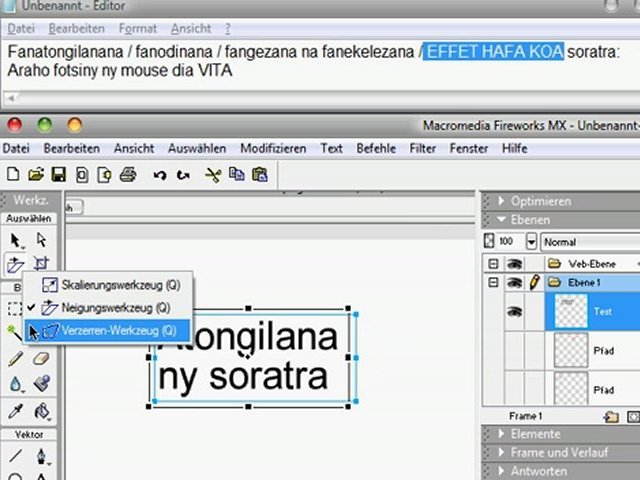This screenshot has height=480, width=640.
Task: Pick the Line tool in Vektor section
Action: pos(16,456)
